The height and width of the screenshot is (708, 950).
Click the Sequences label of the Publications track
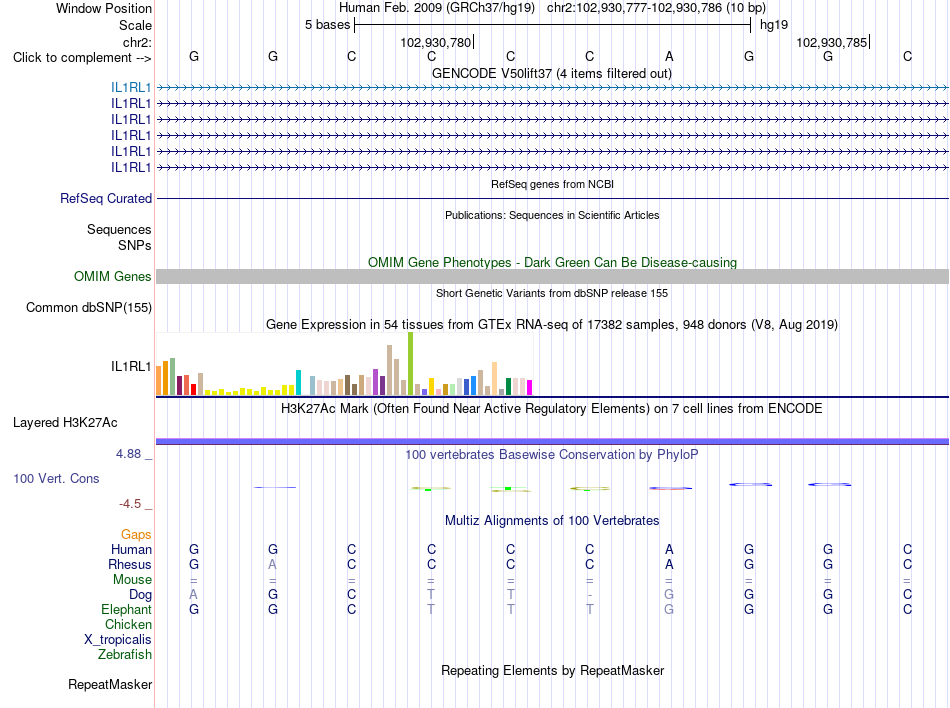(x=119, y=230)
